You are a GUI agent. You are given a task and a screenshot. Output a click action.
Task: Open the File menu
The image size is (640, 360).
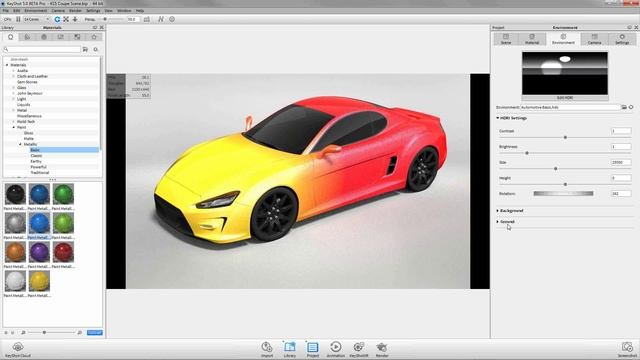[5, 11]
